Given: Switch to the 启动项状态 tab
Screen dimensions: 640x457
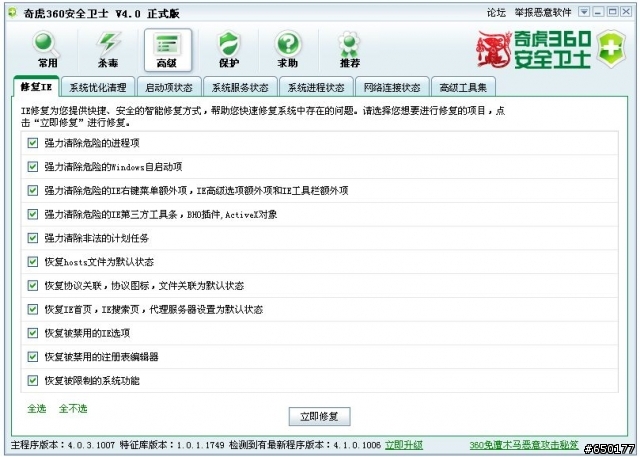Looking at the screenshot, I should (169, 87).
